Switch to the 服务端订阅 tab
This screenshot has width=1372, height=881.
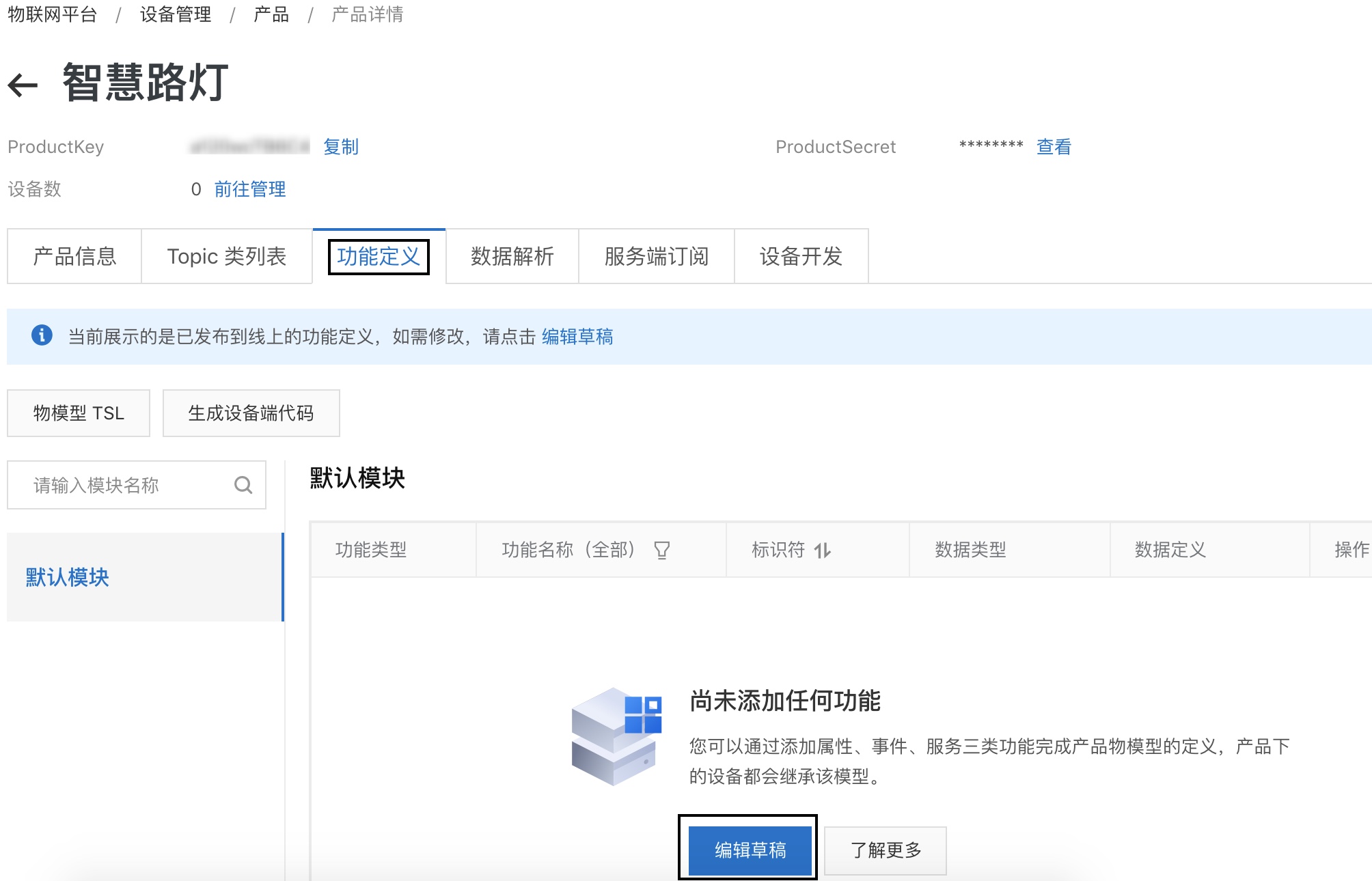tap(655, 257)
